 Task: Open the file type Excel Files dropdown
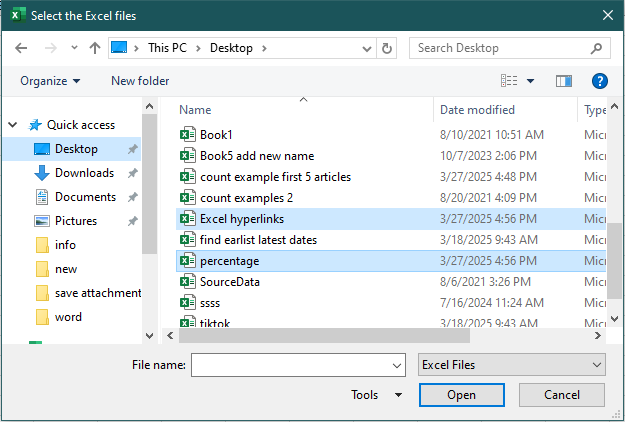tap(512, 366)
